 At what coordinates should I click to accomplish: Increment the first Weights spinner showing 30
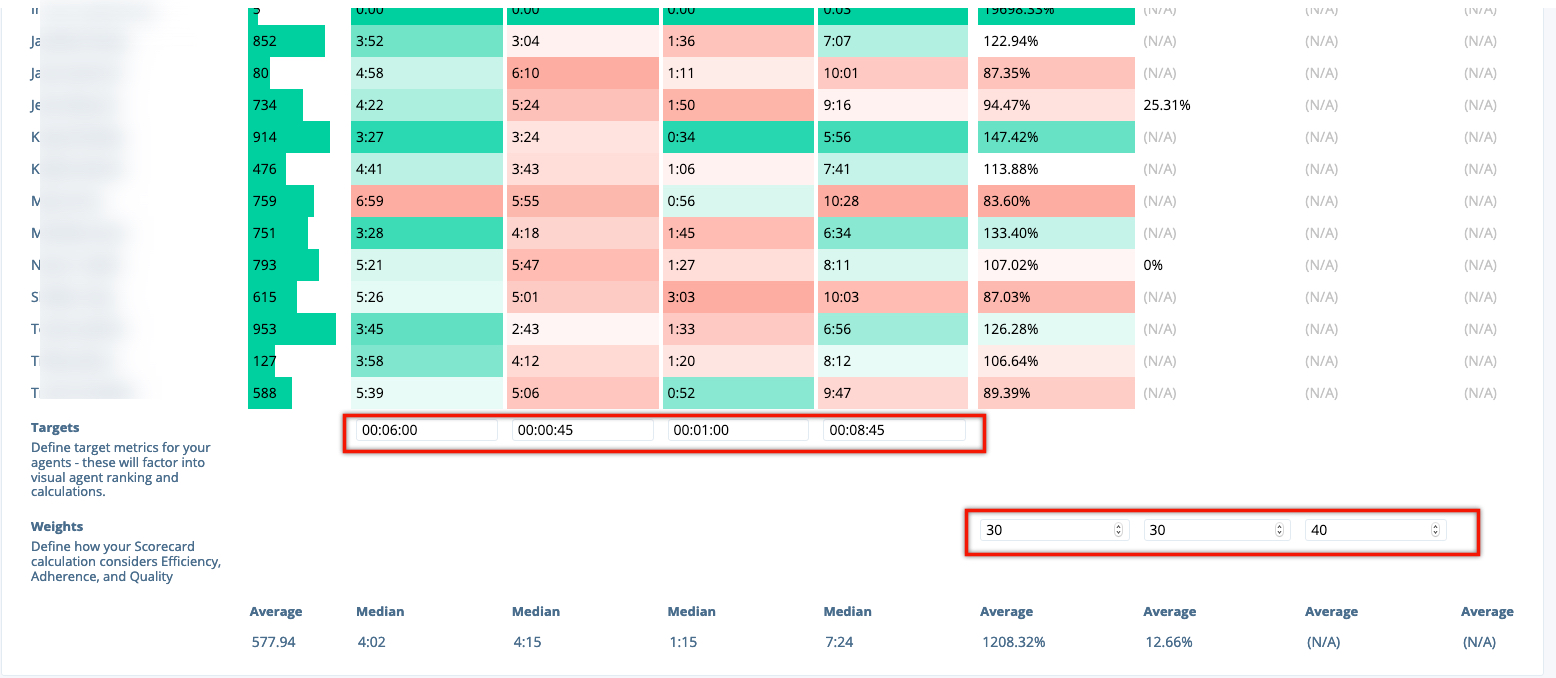click(1119, 525)
